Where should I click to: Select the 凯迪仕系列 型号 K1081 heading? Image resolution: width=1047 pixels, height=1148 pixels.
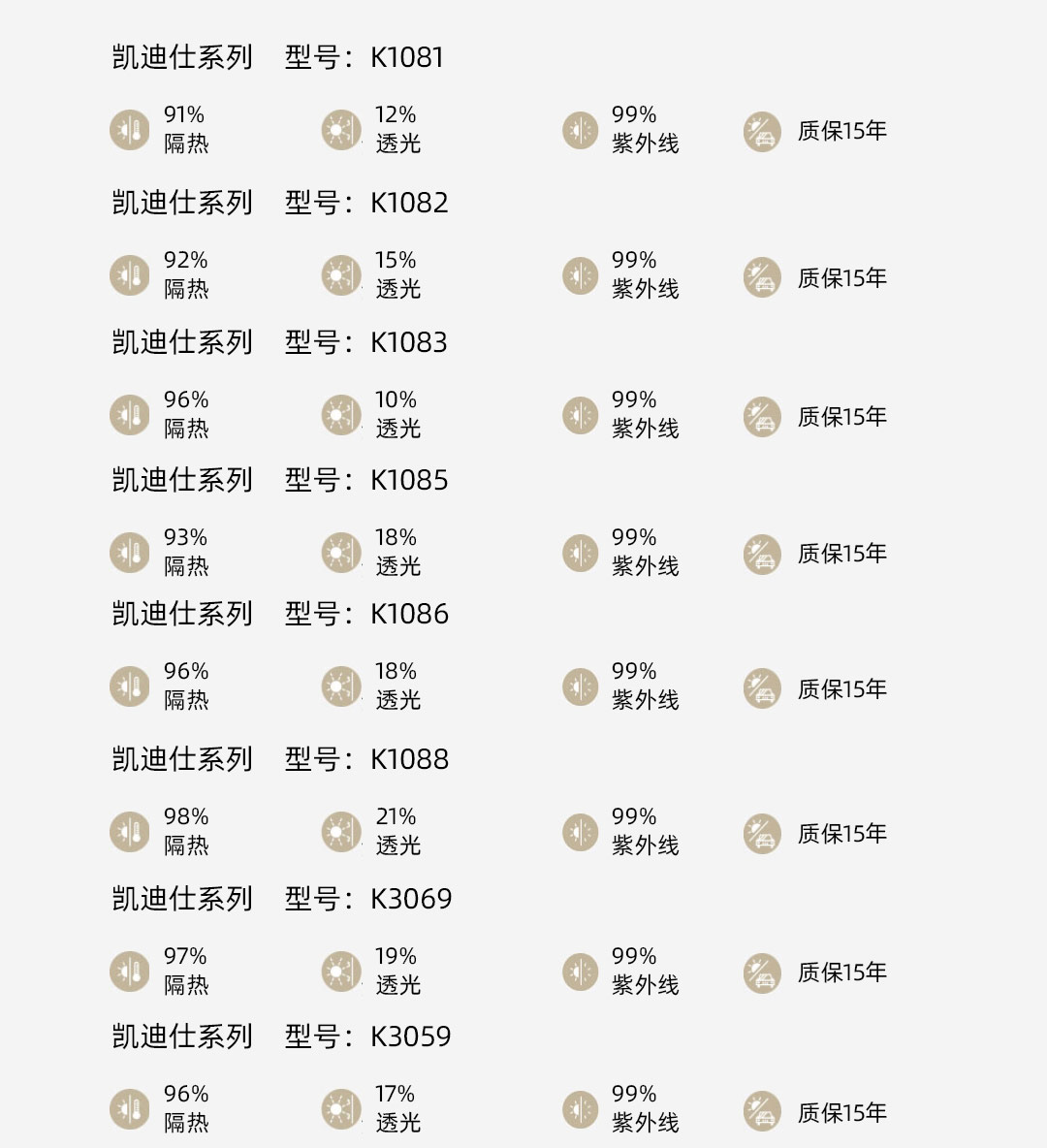click(277, 57)
